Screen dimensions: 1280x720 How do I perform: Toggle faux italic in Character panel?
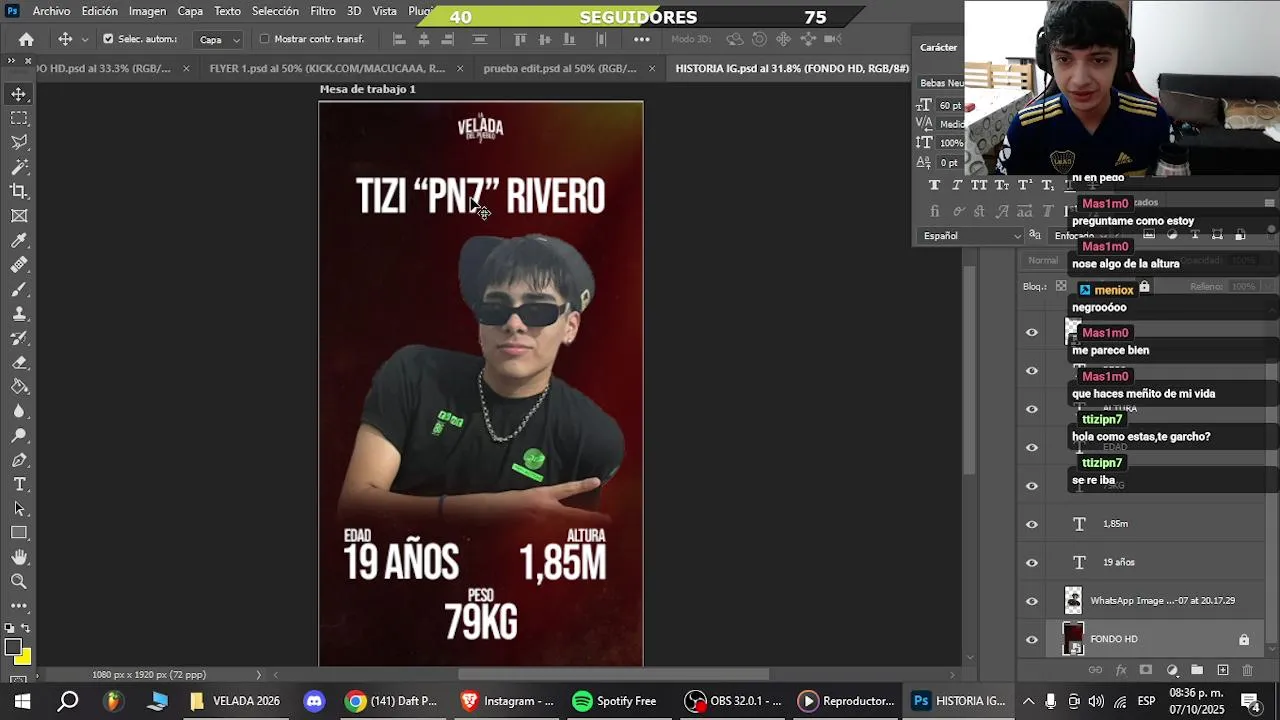click(x=957, y=185)
